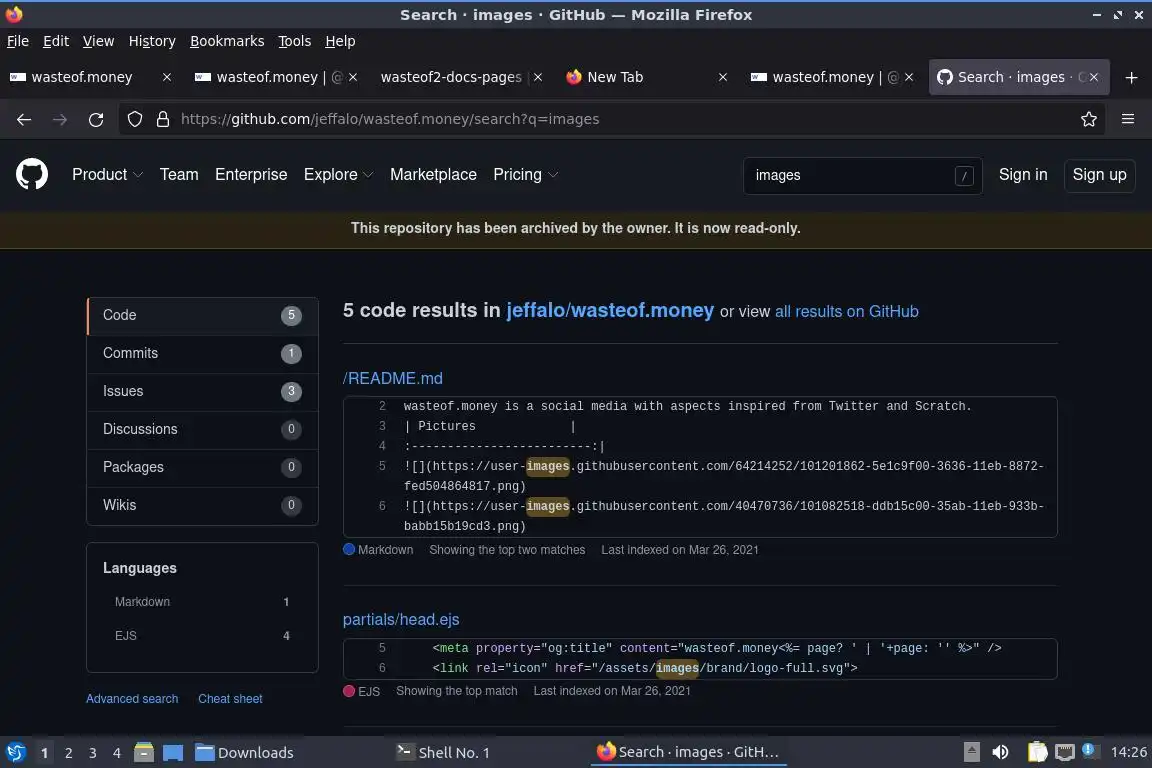This screenshot has width=1152, height=768.
Task: Open the Edit menu
Action: 56,41
